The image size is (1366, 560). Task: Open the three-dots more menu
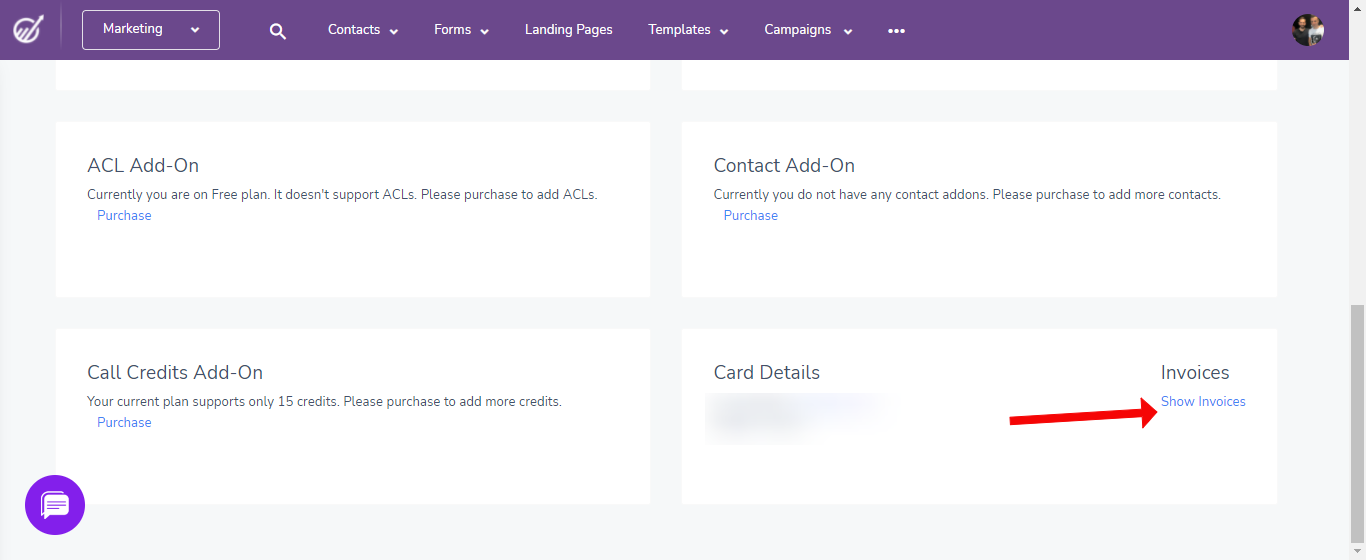point(896,31)
